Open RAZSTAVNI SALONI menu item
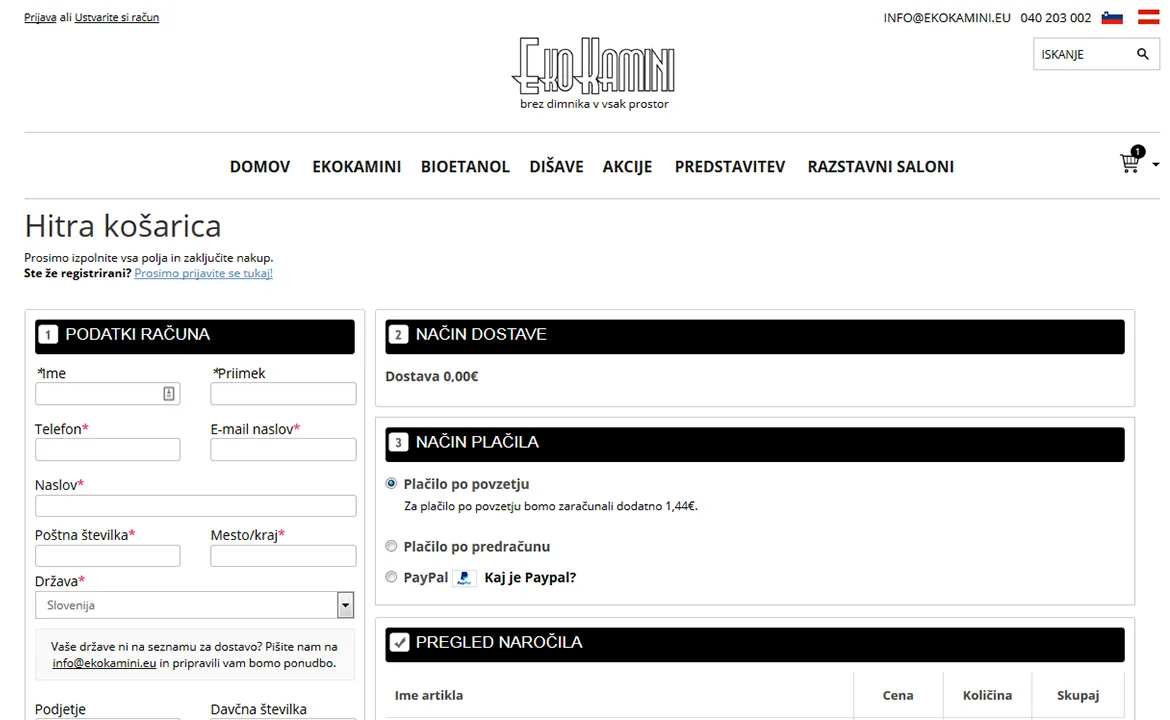Viewport: 1170px width, 720px height. pos(880,166)
